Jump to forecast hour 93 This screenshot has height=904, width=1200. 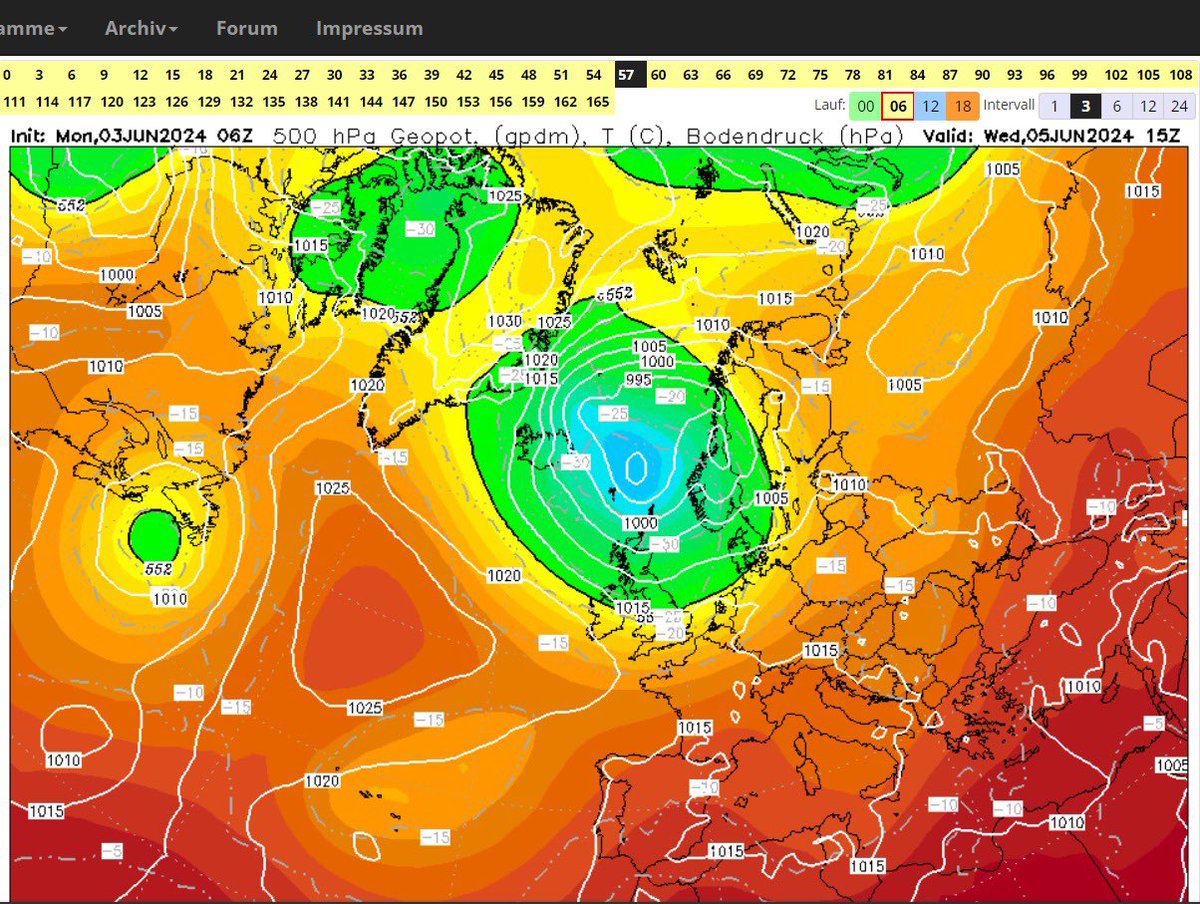point(1014,75)
